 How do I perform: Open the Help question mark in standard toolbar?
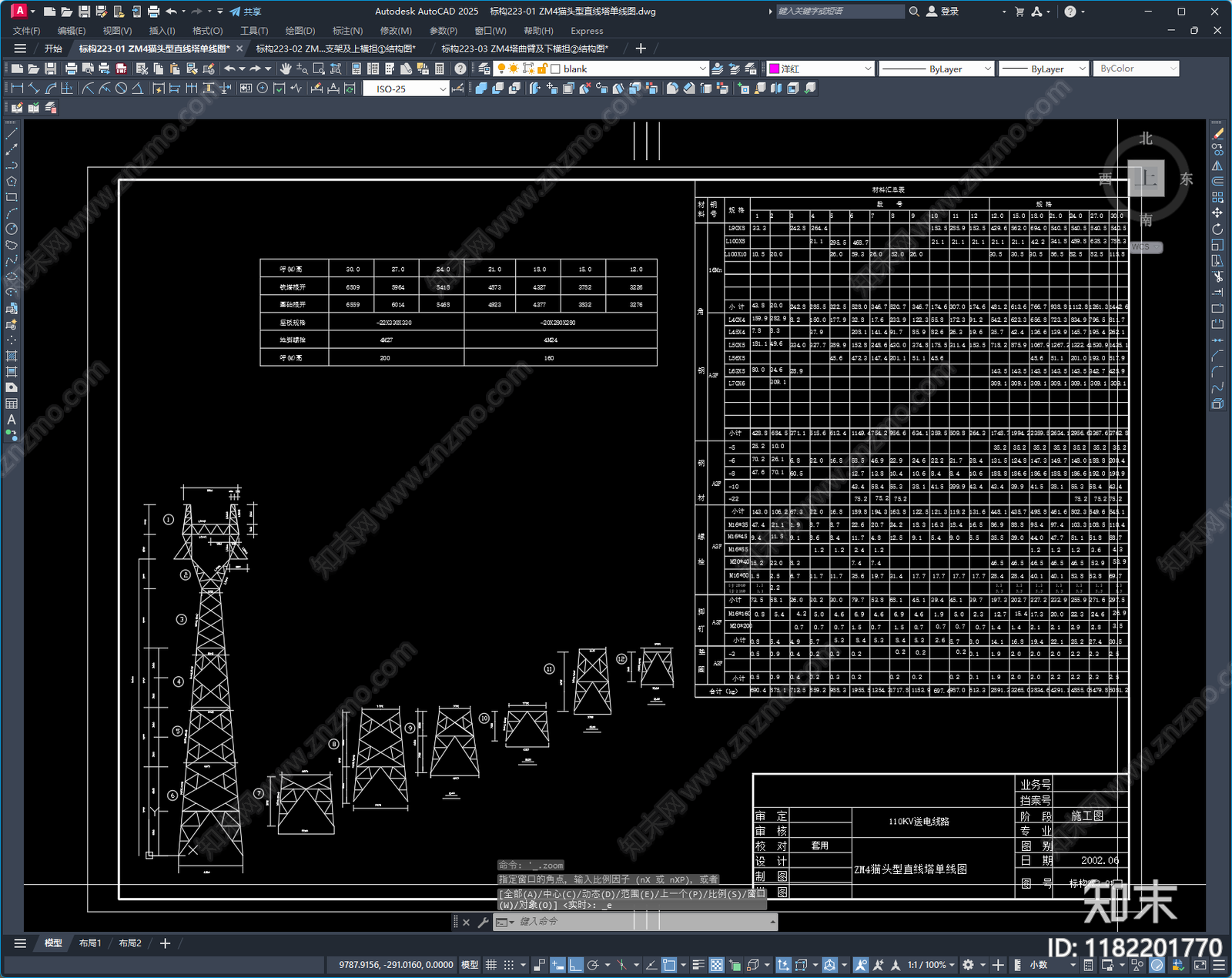460,69
